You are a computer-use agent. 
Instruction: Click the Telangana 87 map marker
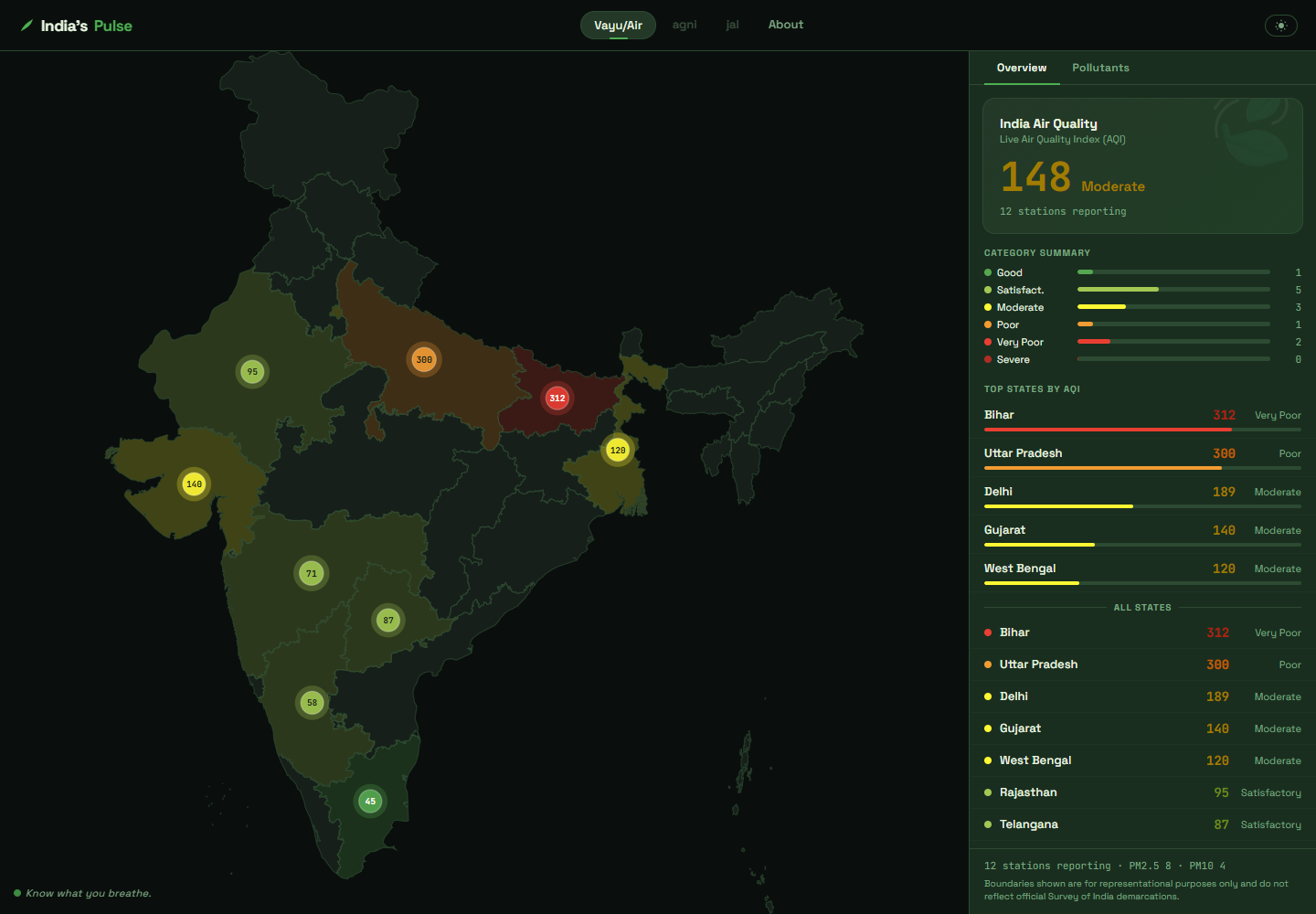[388, 620]
